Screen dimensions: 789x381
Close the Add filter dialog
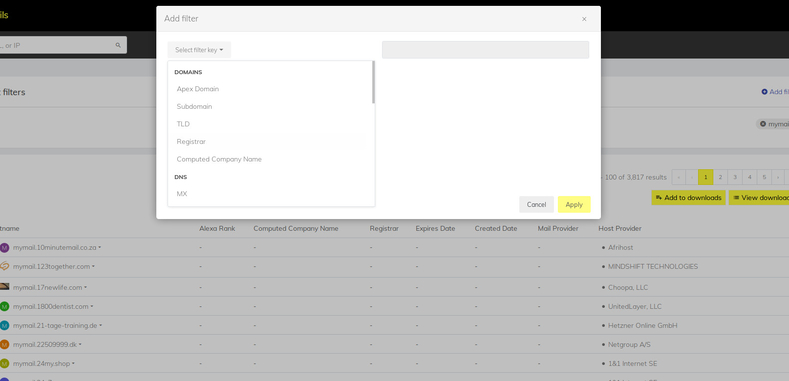[x=584, y=19]
